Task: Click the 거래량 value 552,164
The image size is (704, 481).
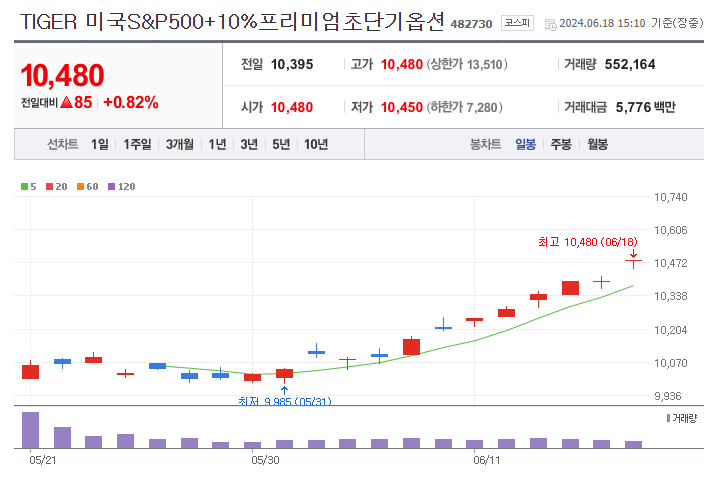Action: click(x=630, y=64)
